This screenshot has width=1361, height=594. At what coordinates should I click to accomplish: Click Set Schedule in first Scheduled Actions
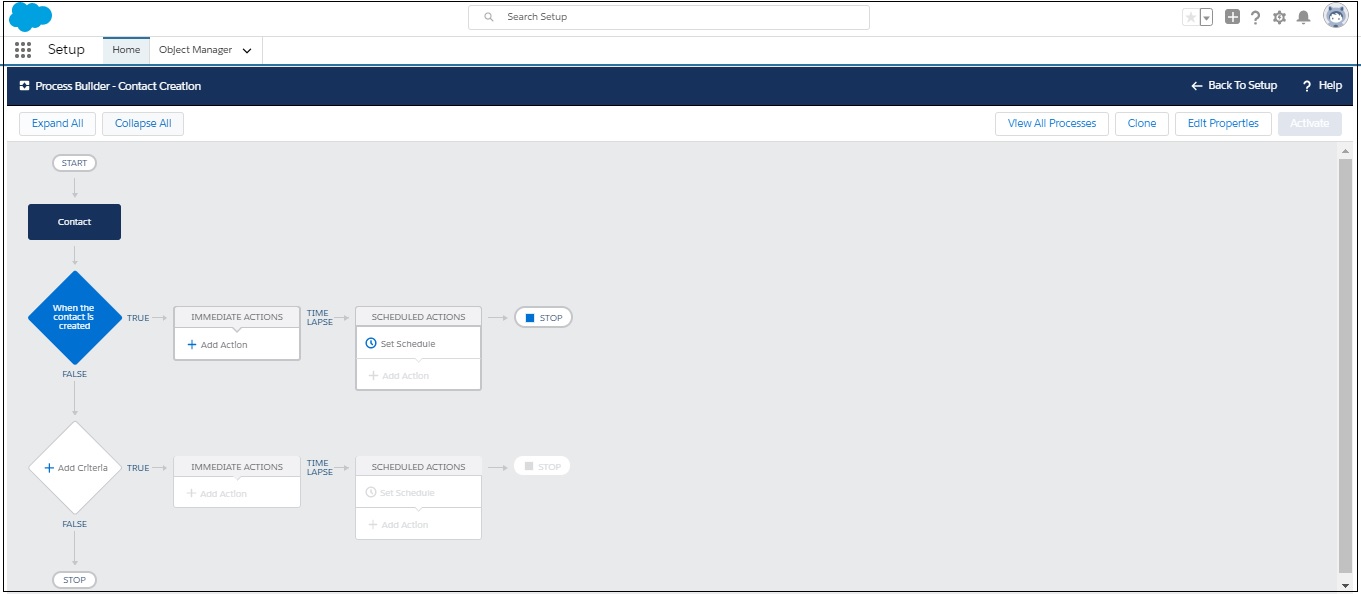click(x=401, y=344)
